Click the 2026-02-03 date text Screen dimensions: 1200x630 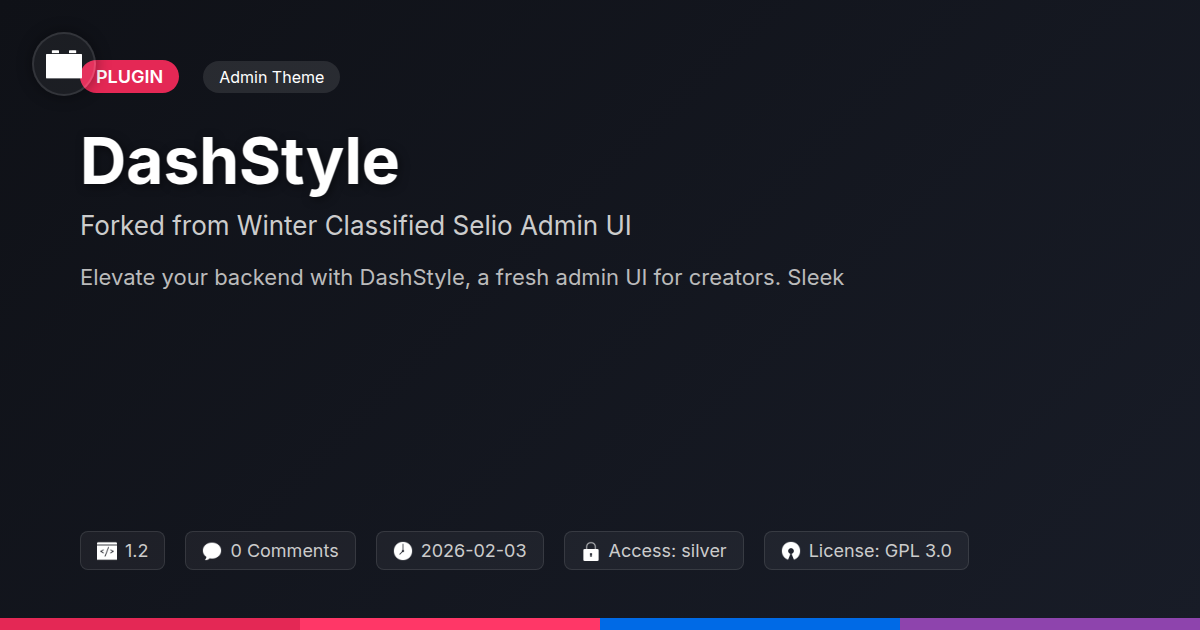(473, 551)
